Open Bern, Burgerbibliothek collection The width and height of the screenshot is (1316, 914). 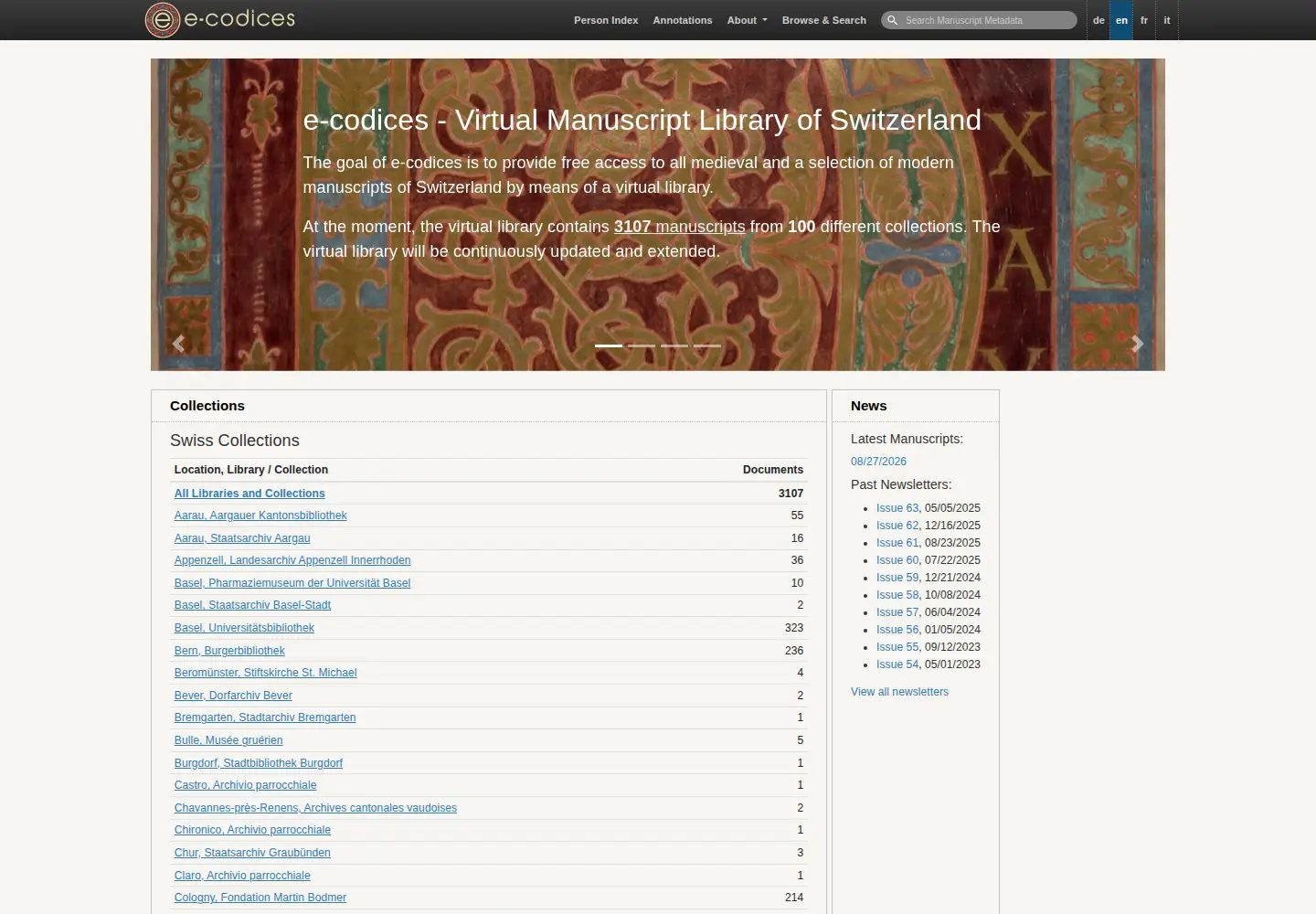229,651
